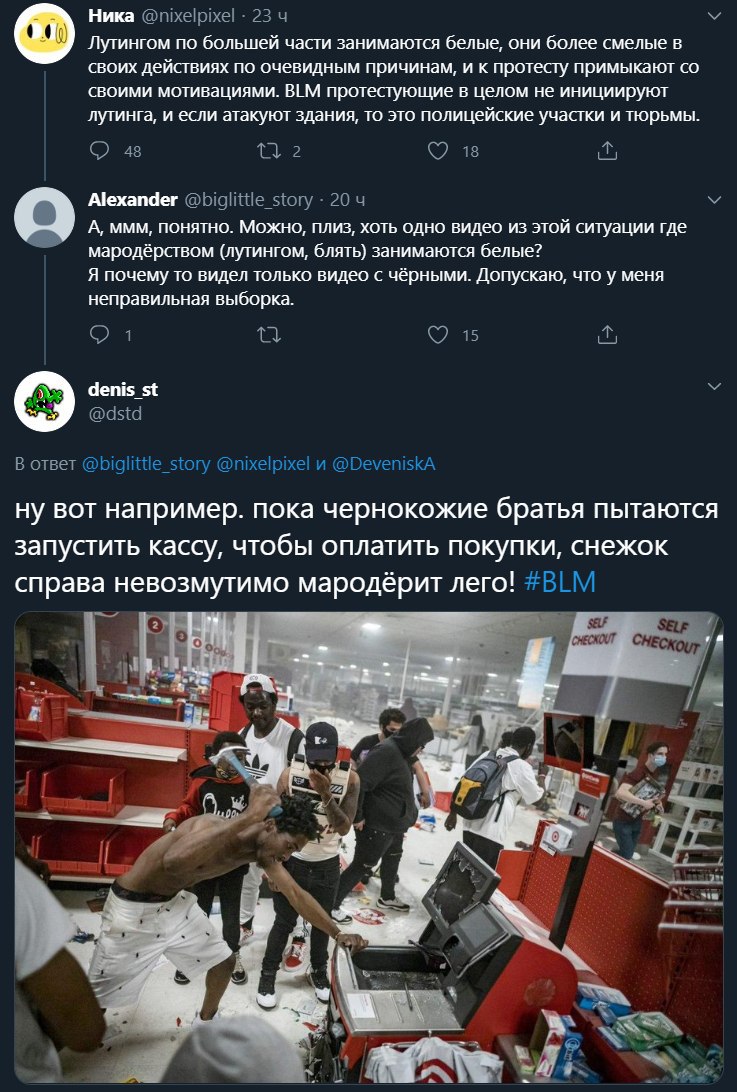Reply to Ника's tweet via comment icon
The height and width of the screenshot is (1092, 737).
pyautogui.click(x=100, y=150)
